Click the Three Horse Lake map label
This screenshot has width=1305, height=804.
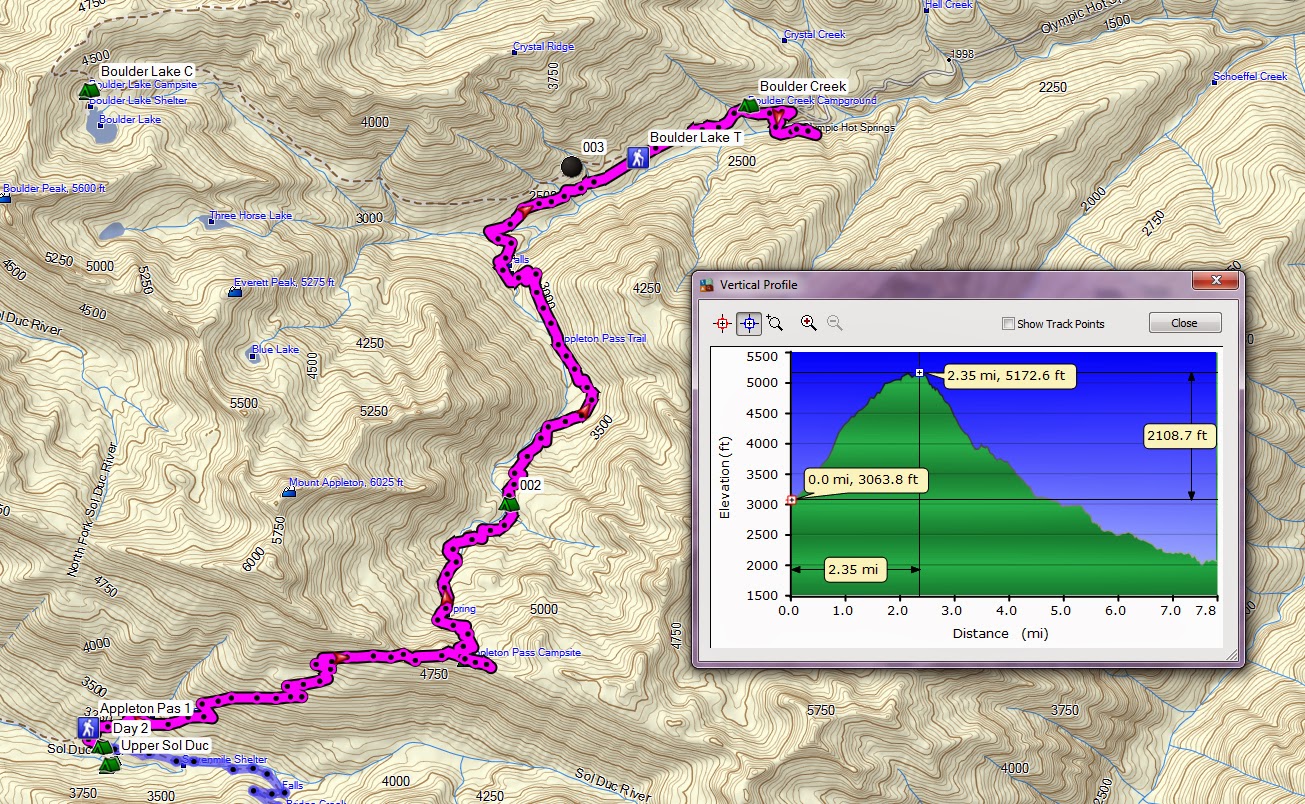point(251,216)
